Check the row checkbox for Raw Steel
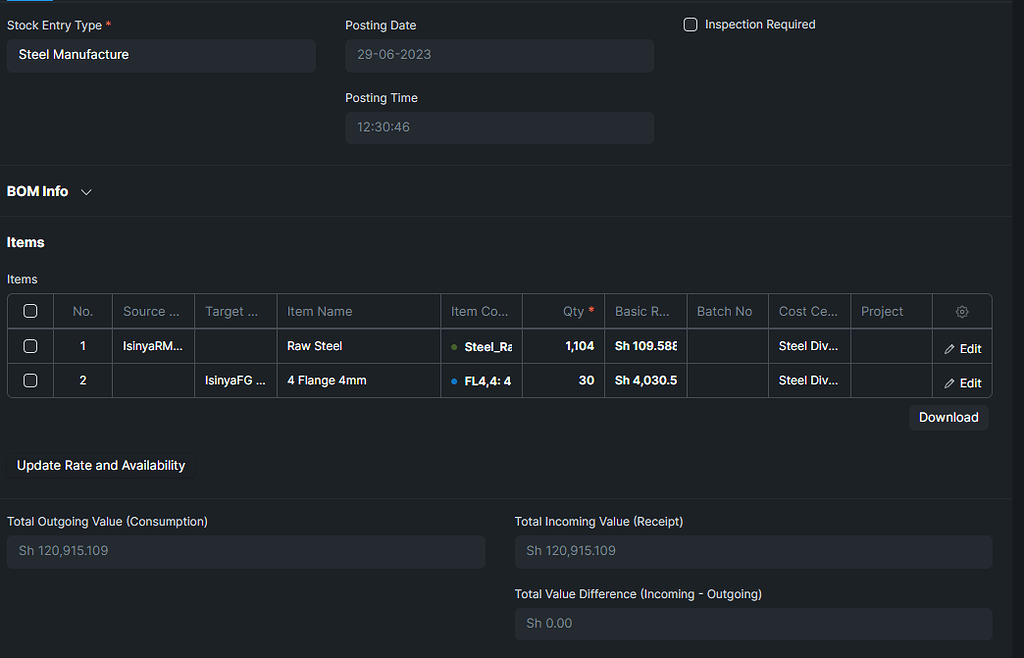This screenshot has width=1024, height=658. 29,346
